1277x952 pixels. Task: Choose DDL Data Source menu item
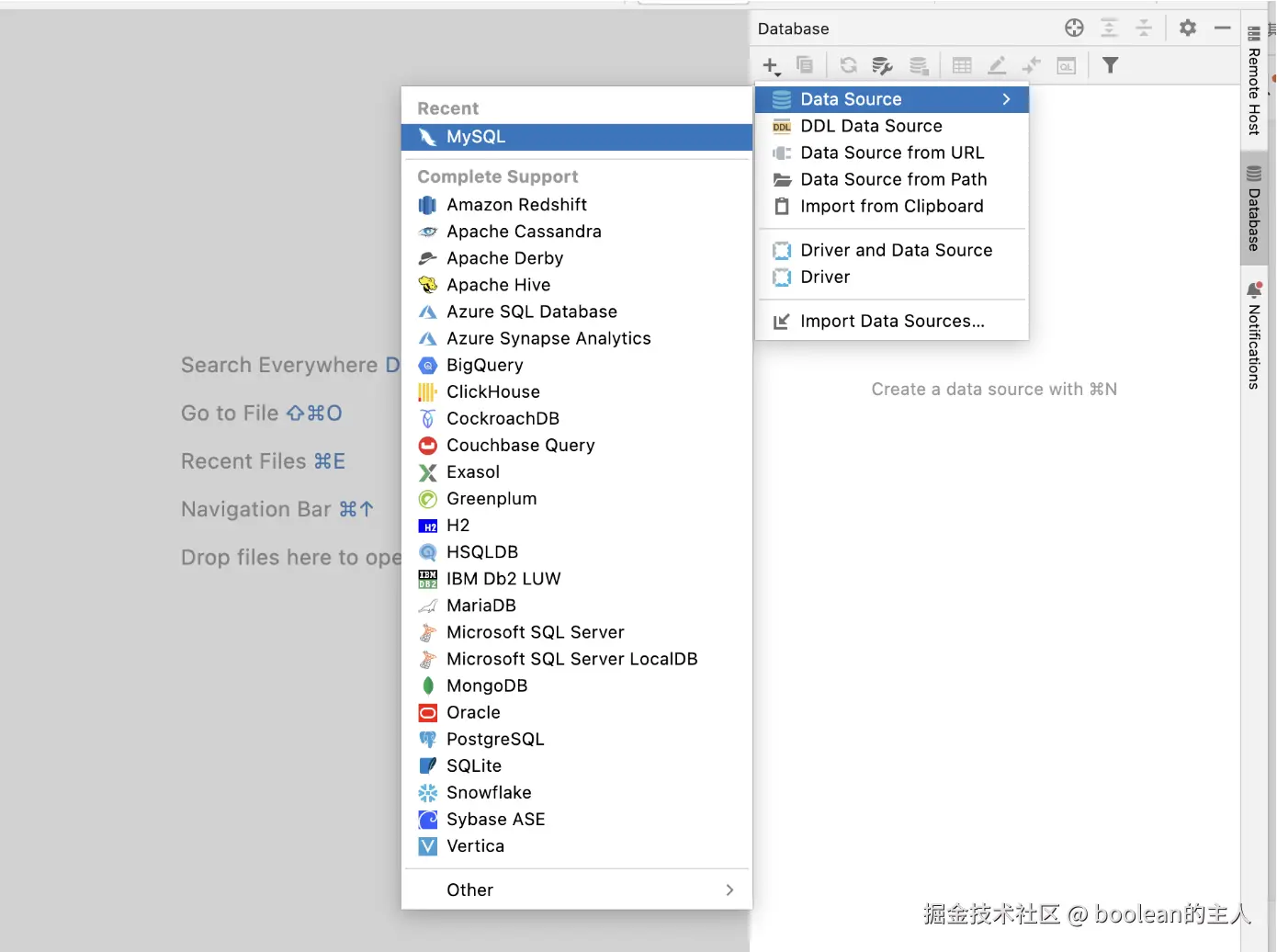(891, 126)
